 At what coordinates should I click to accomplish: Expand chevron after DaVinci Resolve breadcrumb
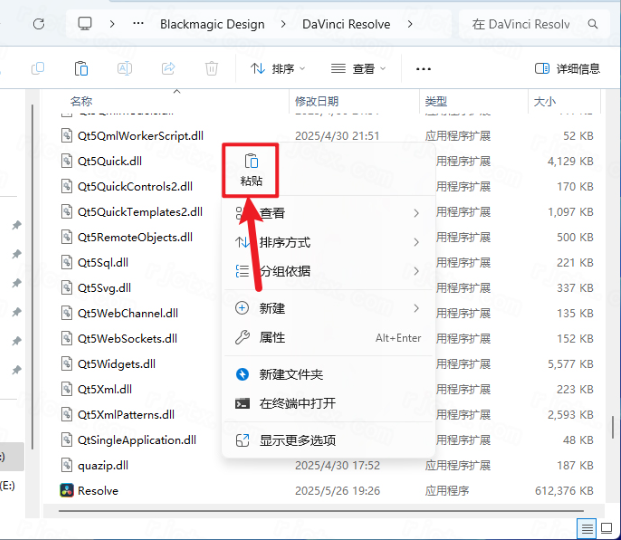point(410,24)
